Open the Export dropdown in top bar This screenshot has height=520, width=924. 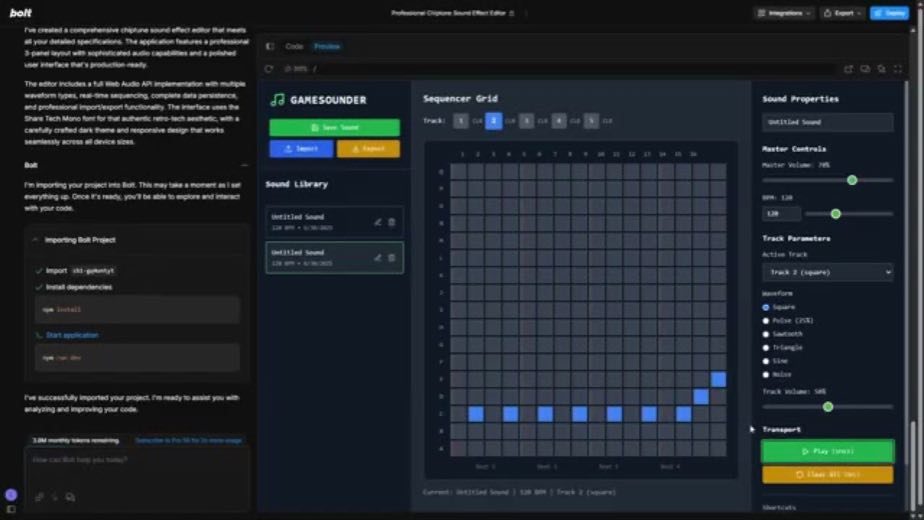pyautogui.click(x=843, y=13)
